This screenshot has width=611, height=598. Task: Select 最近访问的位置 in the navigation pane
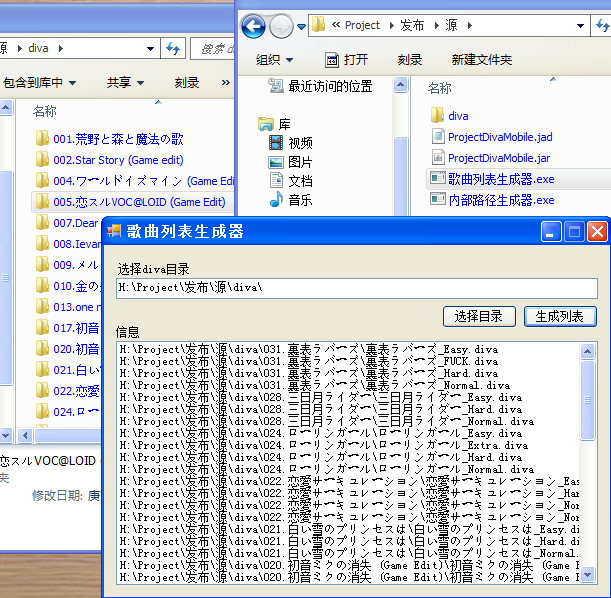point(320,86)
